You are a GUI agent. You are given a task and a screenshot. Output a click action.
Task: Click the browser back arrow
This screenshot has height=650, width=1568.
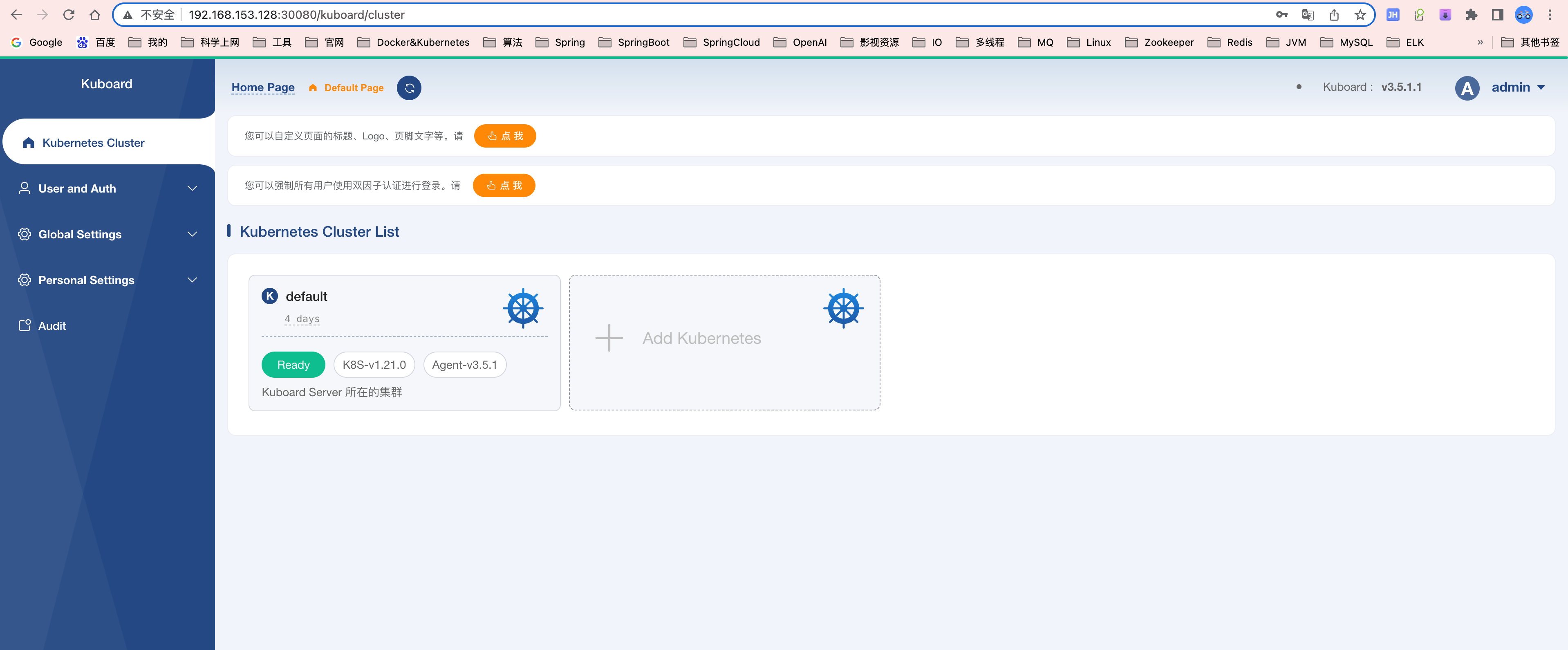pyautogui.click(x=16, y=15)
